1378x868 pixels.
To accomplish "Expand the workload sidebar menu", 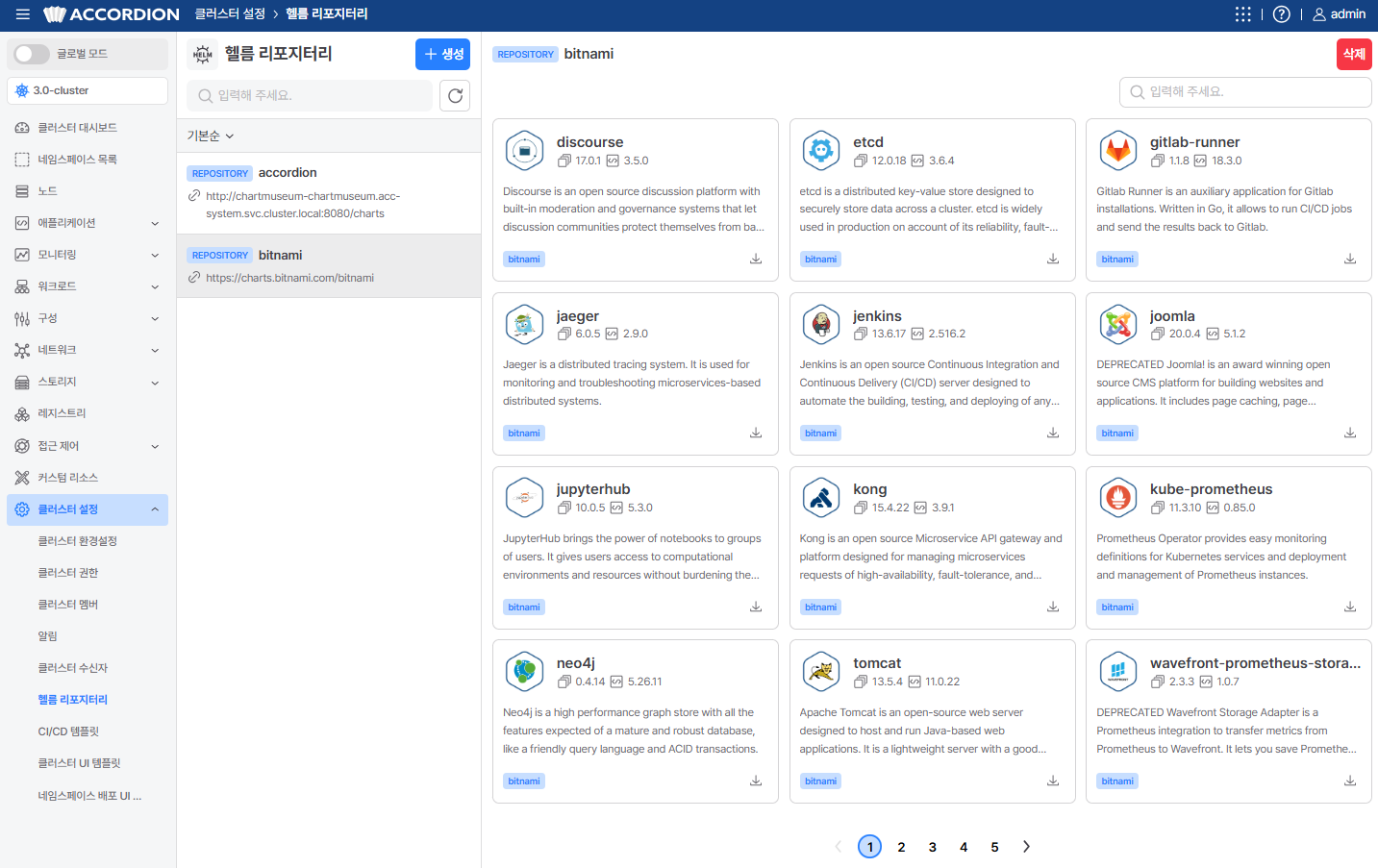I will click(88, 286).
